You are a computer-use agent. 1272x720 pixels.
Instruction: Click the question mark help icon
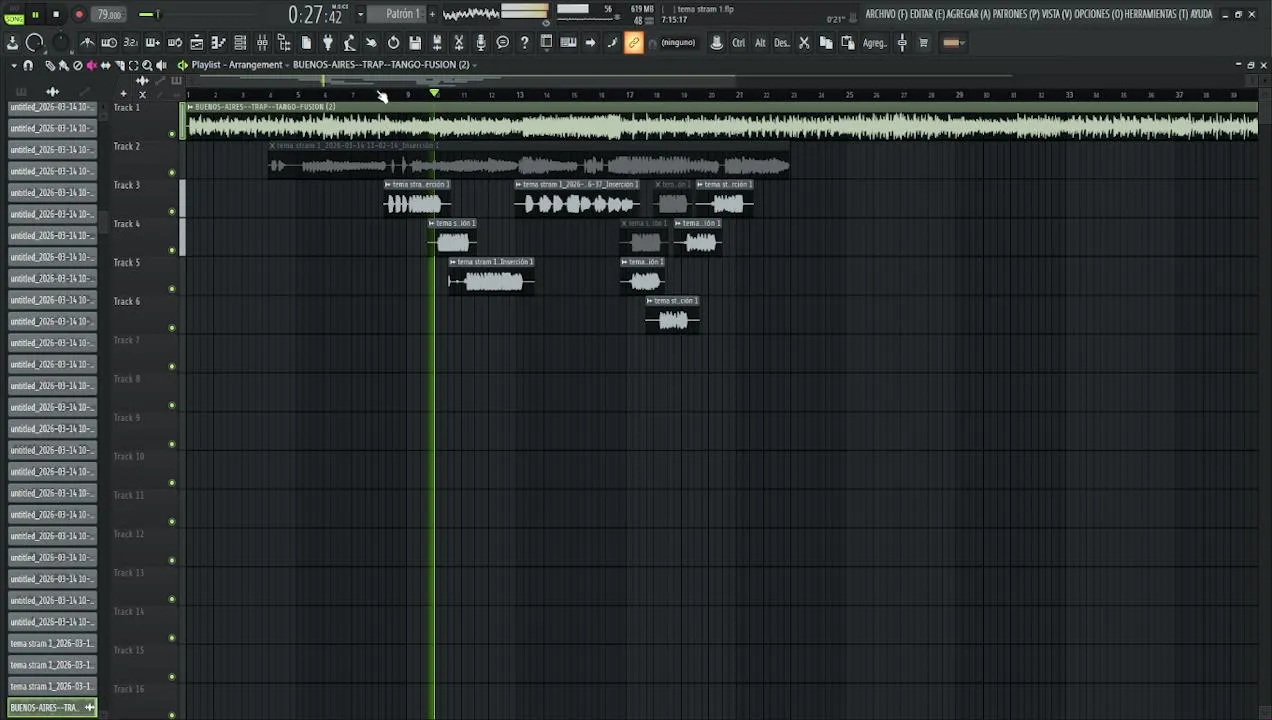tap(524, 42)
